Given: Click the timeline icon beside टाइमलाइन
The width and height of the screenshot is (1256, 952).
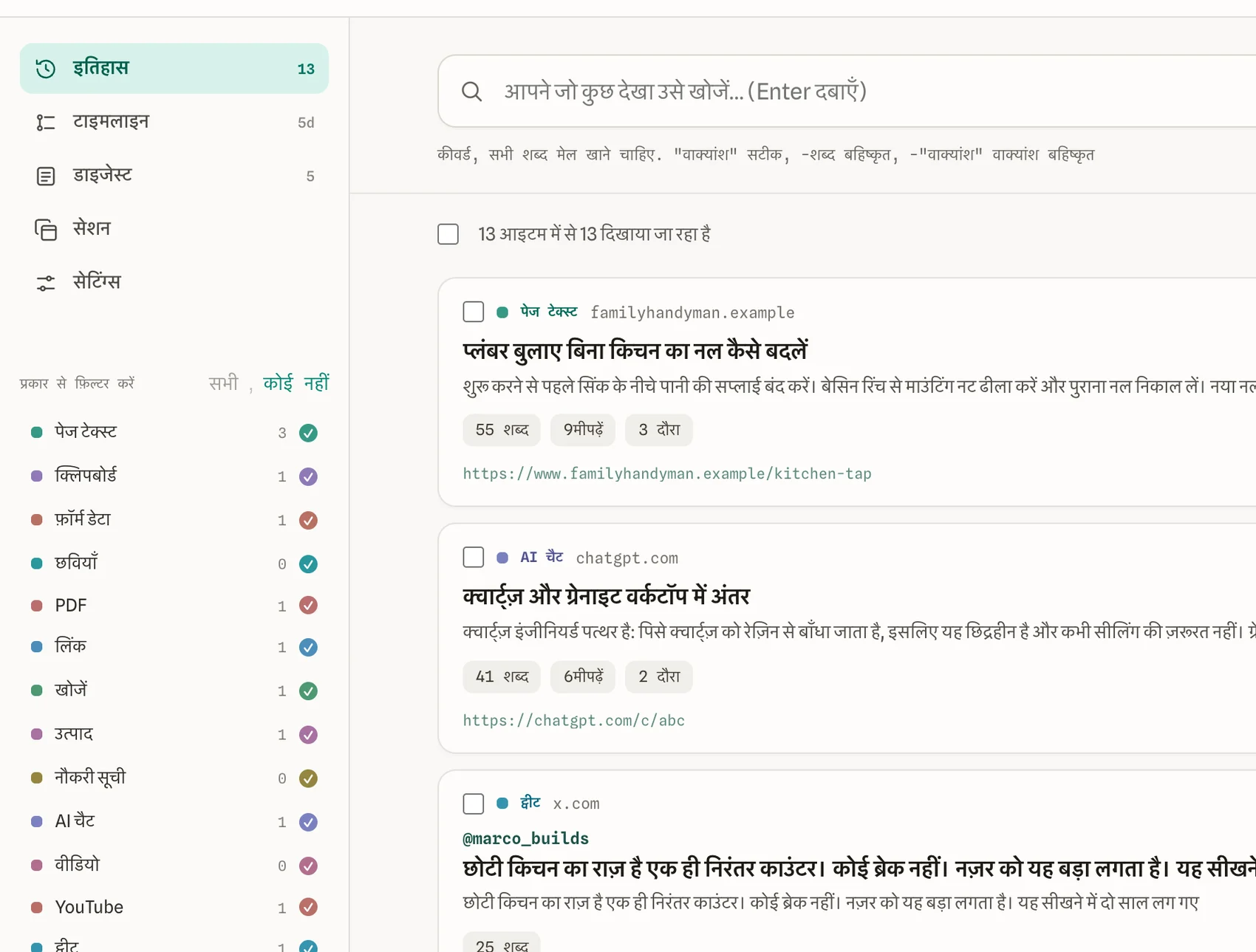Looking at the screenshot, I should tap(46, 123).
